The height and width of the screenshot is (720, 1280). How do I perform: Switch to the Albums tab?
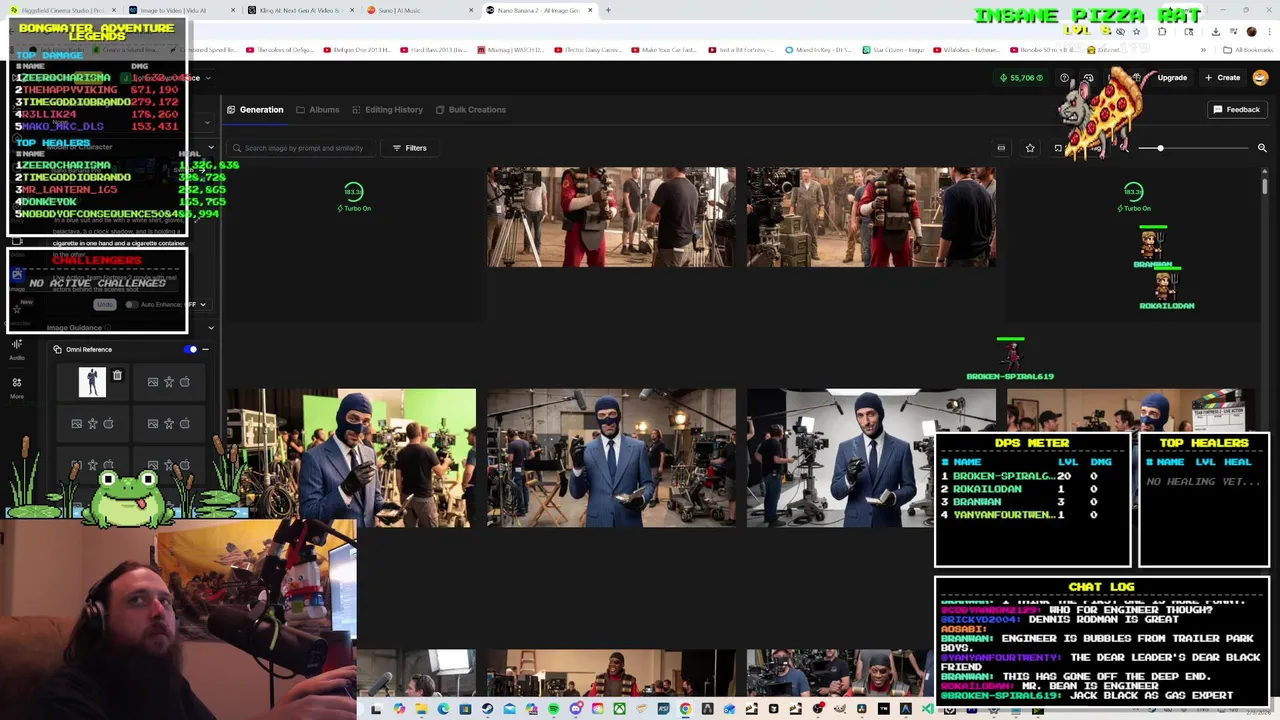coord(318,110)
